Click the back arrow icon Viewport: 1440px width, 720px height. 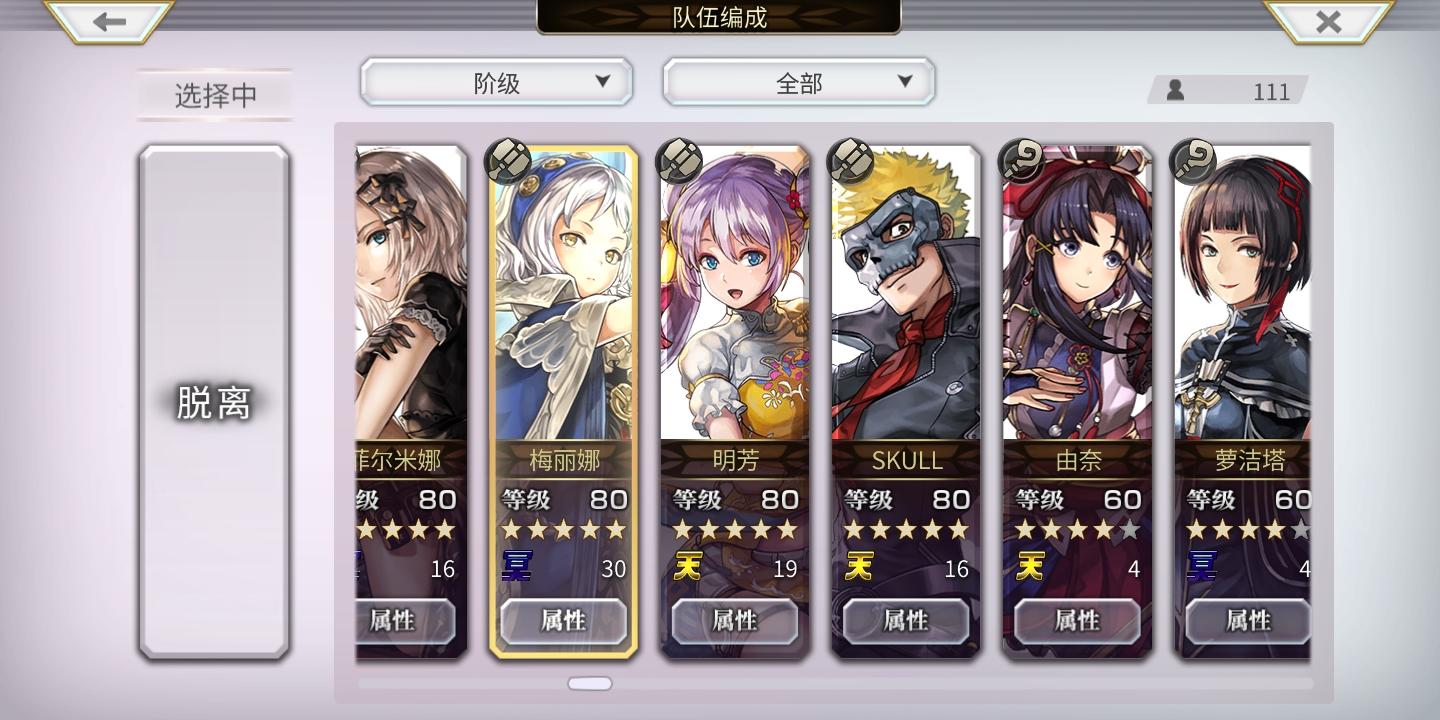pyautogui.click(x=108, y=21)
